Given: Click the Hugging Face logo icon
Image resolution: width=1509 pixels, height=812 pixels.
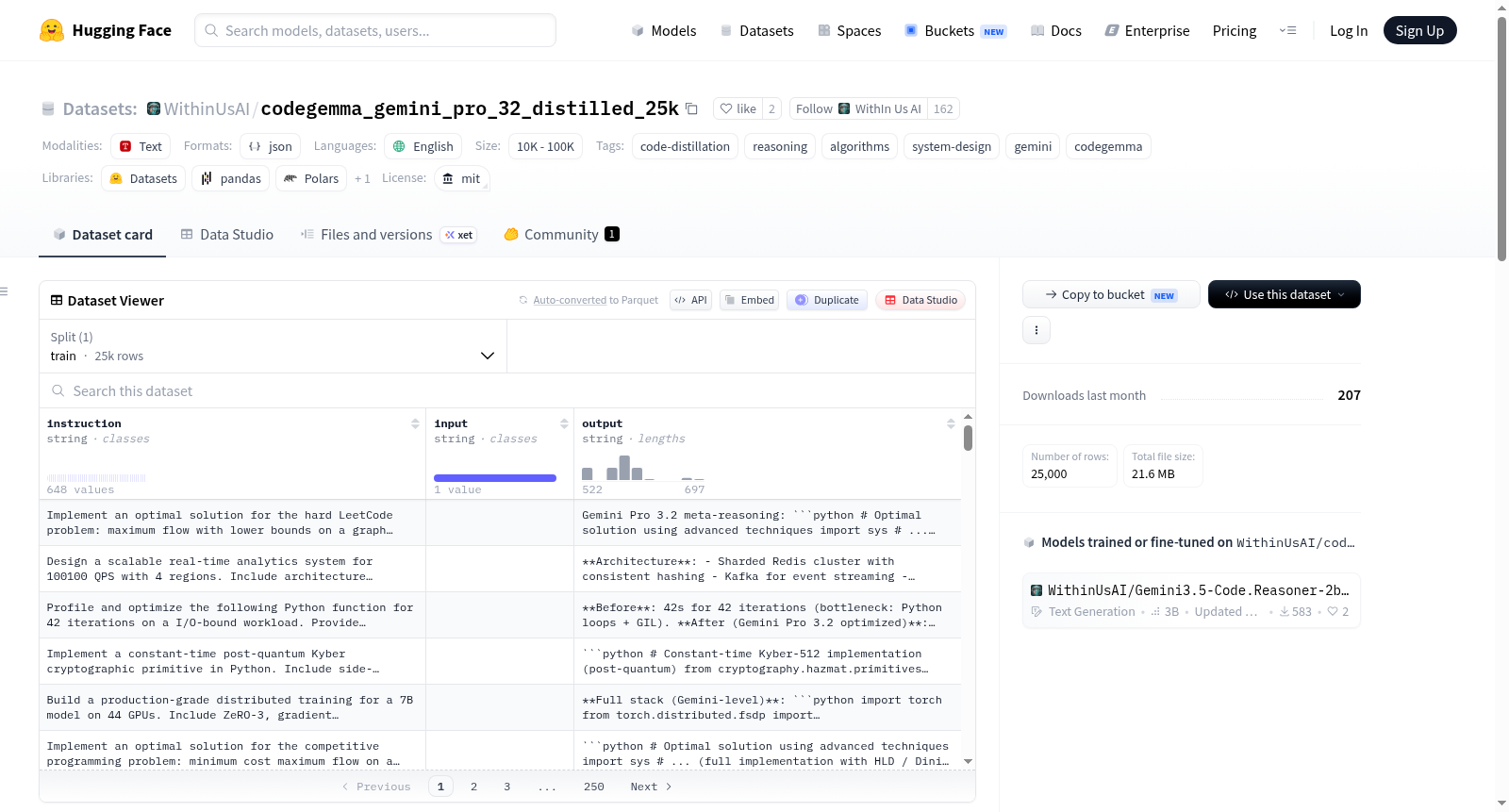Looking at the screenshot, I should [52, 30].
